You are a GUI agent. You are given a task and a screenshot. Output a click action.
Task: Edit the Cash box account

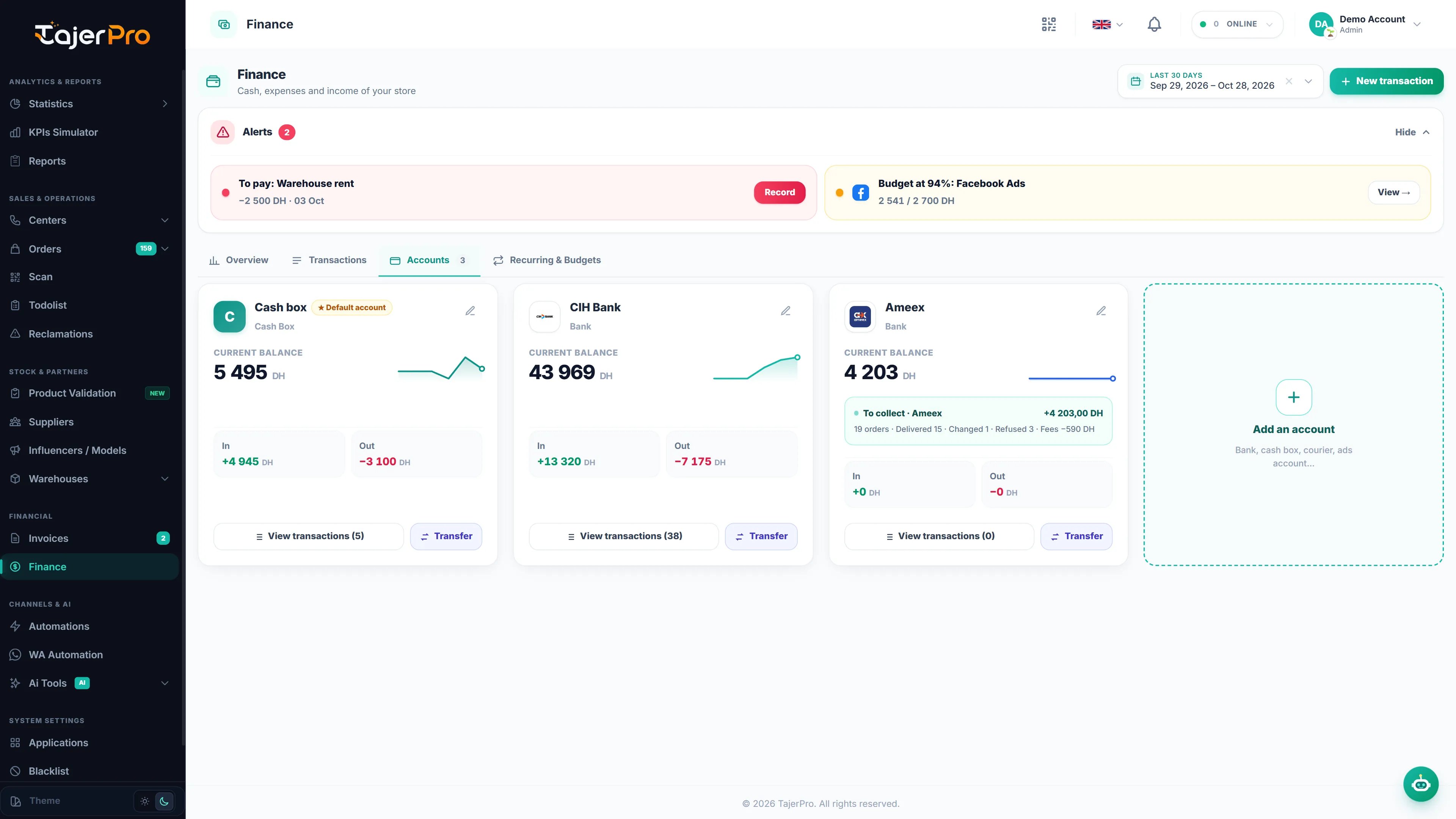point(470,311)
